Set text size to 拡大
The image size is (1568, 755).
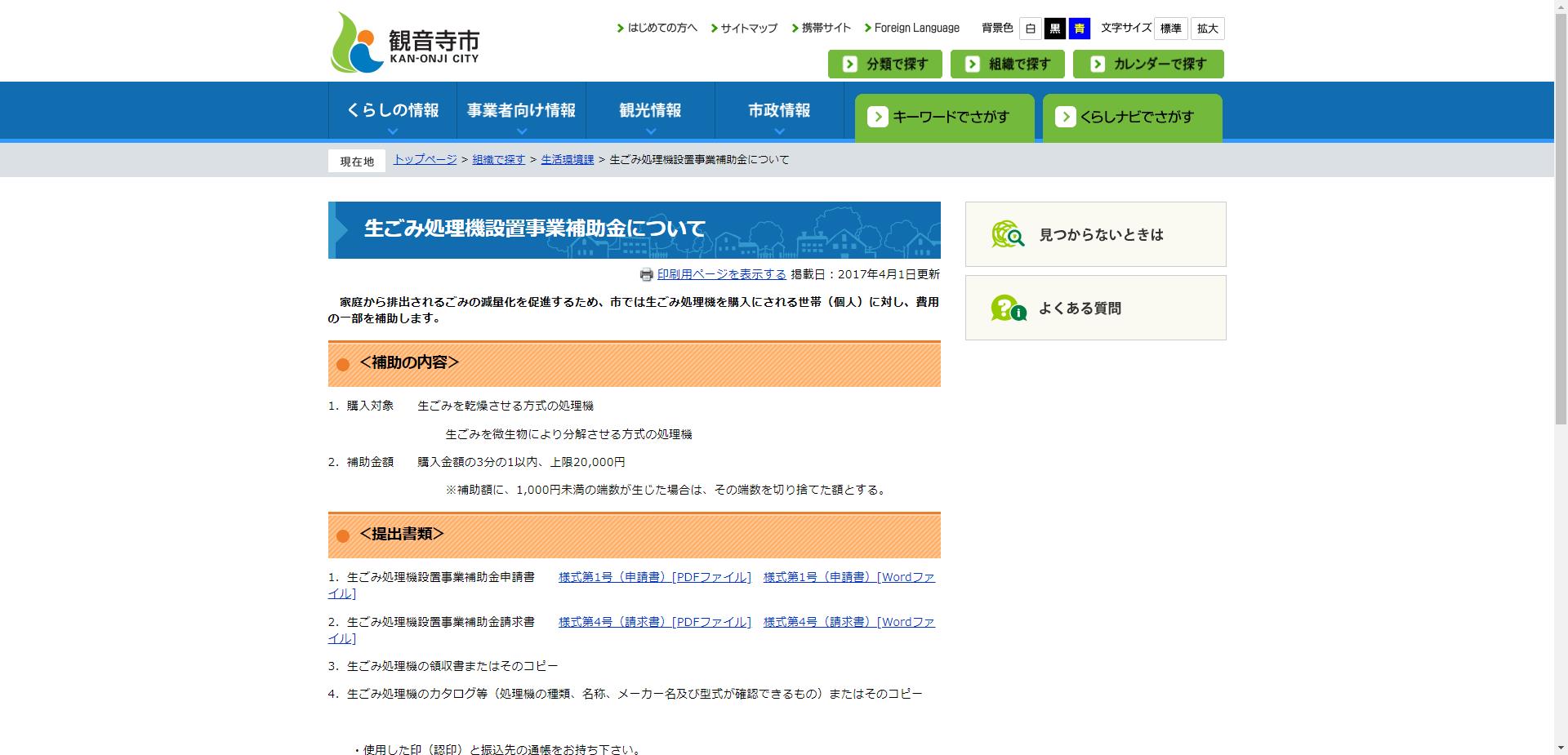[1207, 28]
